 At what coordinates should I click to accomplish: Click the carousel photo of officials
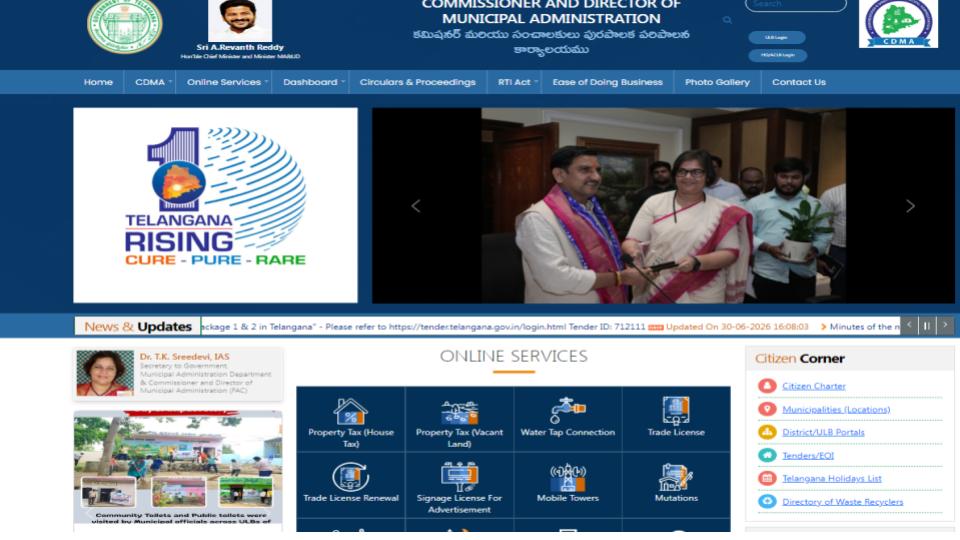664,206
